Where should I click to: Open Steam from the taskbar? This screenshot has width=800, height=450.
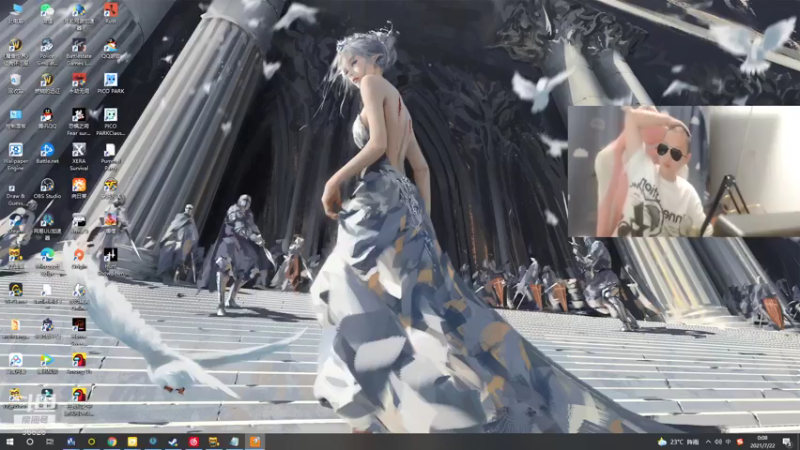click(x=173, y=442)
